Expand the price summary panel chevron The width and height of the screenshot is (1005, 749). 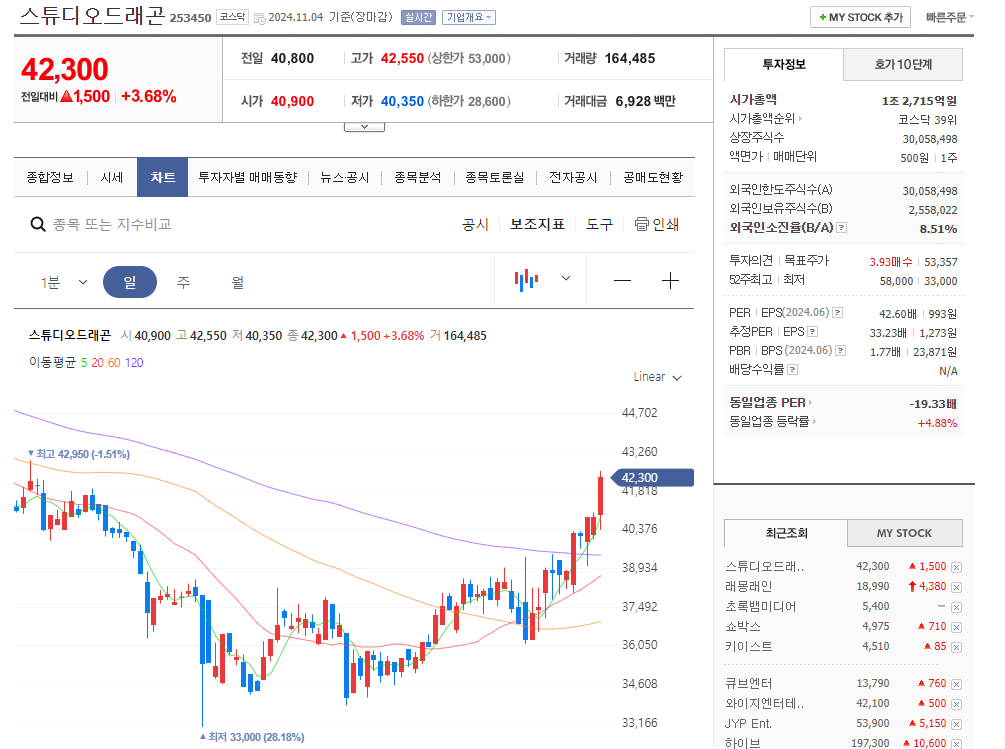tap(364, 127)
